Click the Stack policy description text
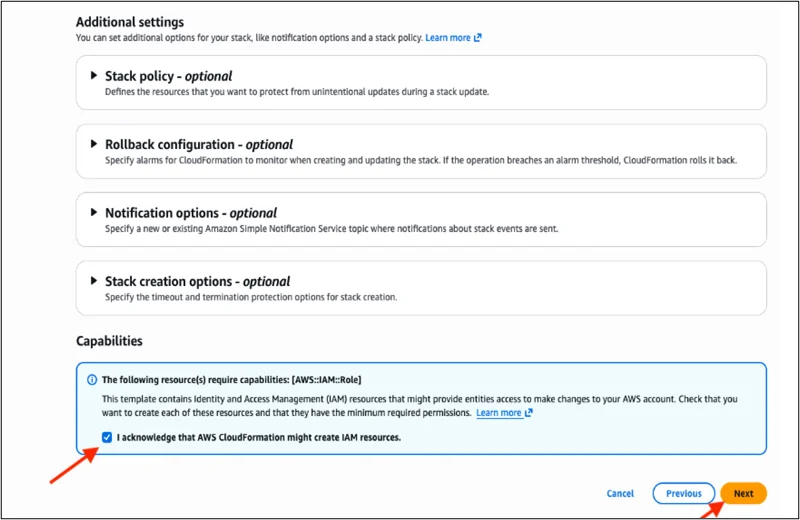The image size is (800, 520). point(296,92)
